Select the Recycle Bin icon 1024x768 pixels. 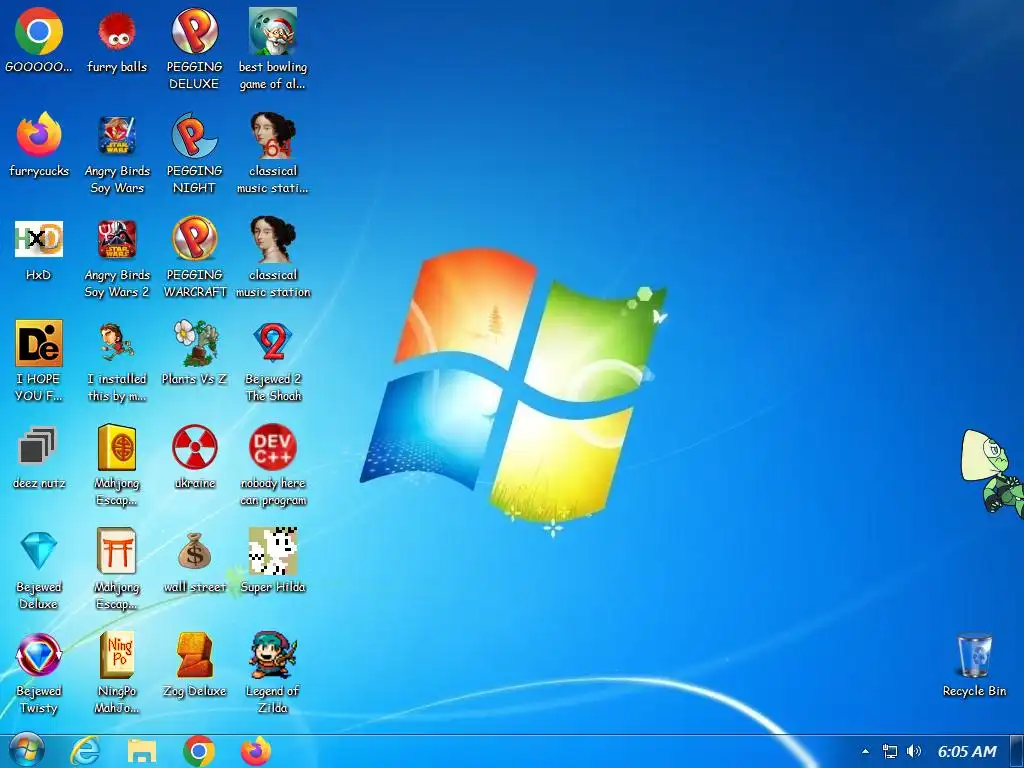(x=974, y=655)
